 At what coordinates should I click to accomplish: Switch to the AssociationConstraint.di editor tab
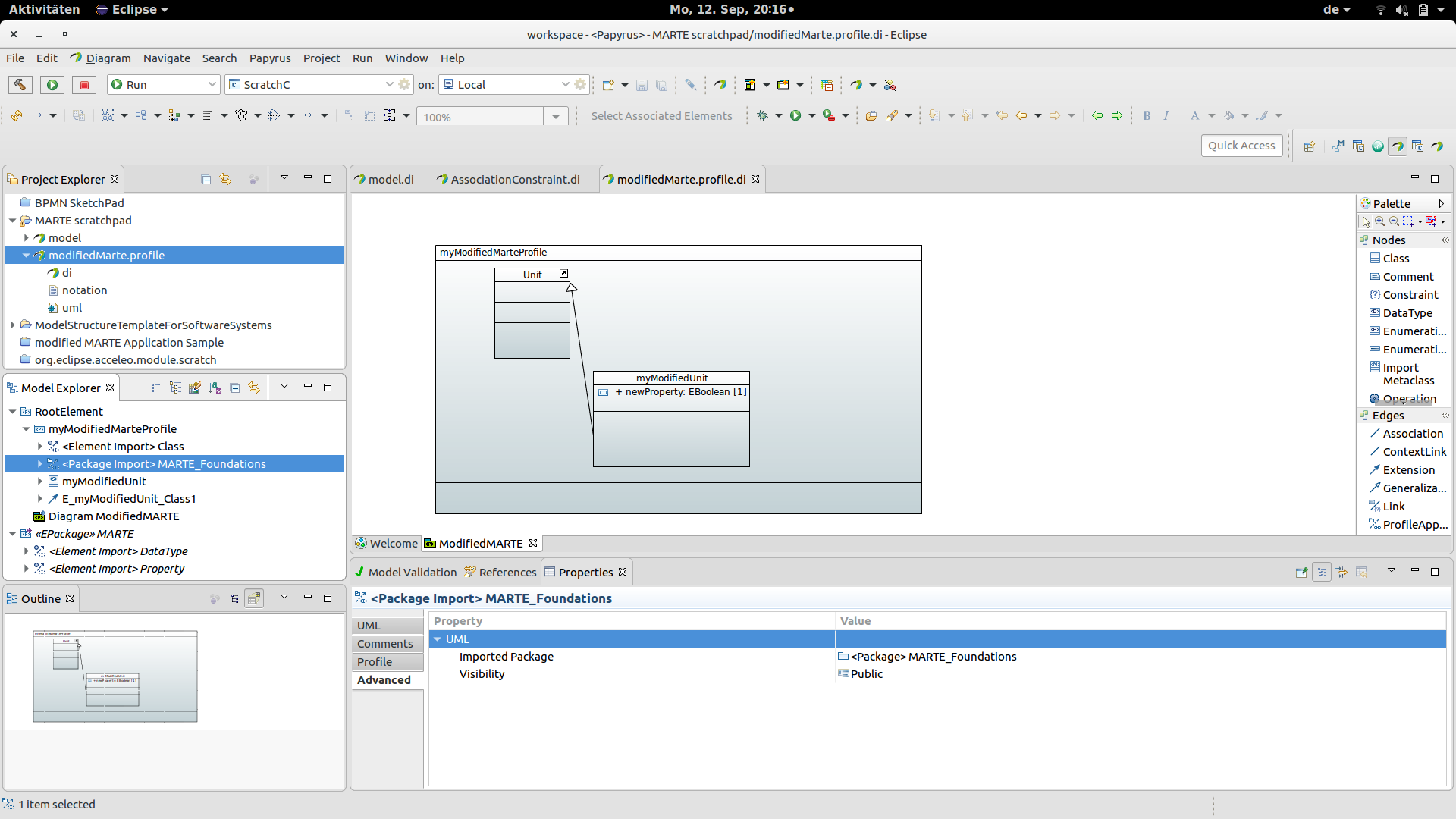[507, 180]
